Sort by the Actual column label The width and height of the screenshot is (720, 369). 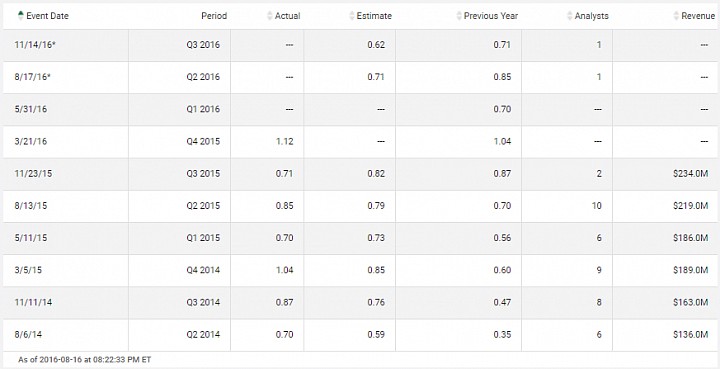coord(287,16)
